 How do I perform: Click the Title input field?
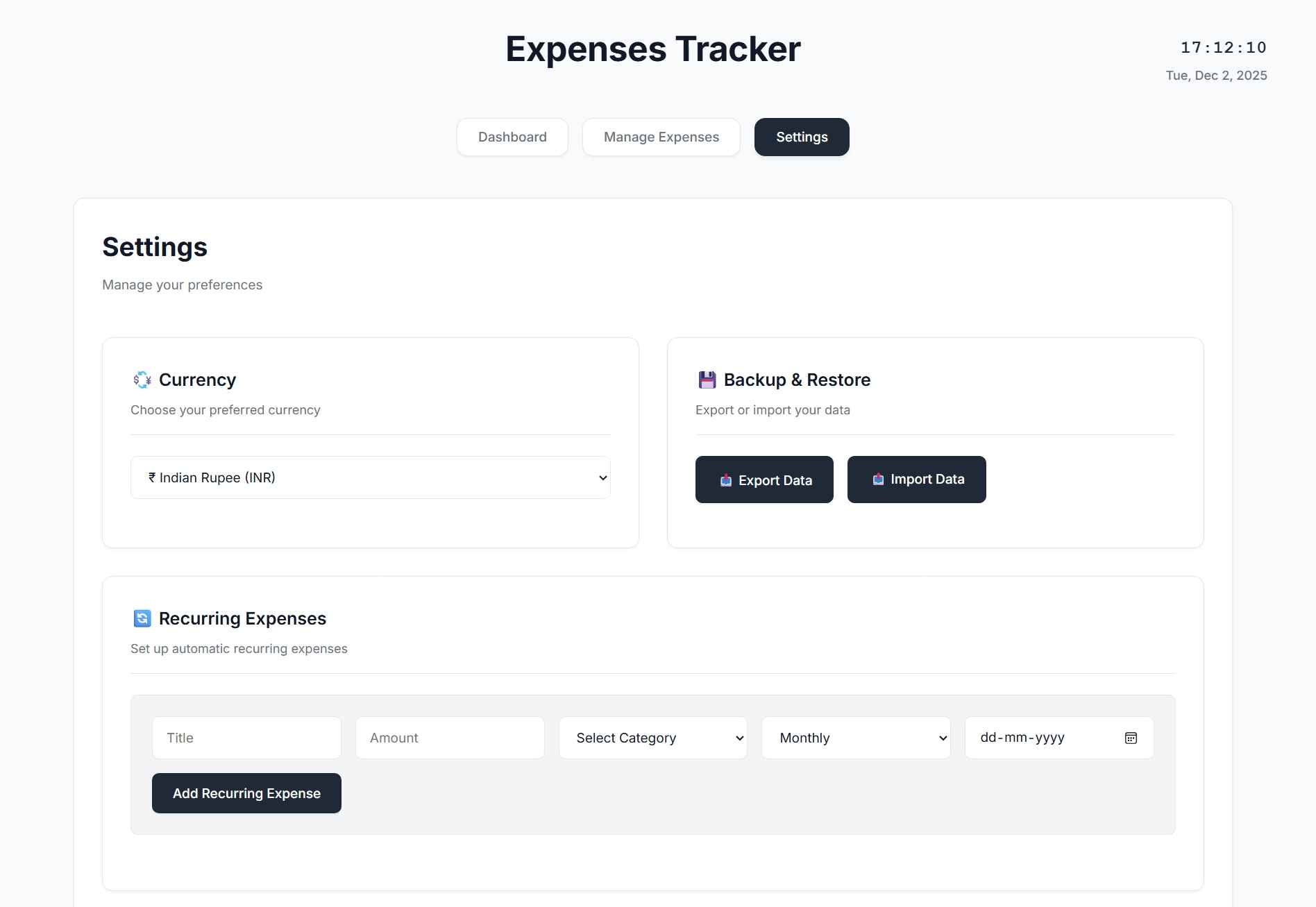[246, 738]
